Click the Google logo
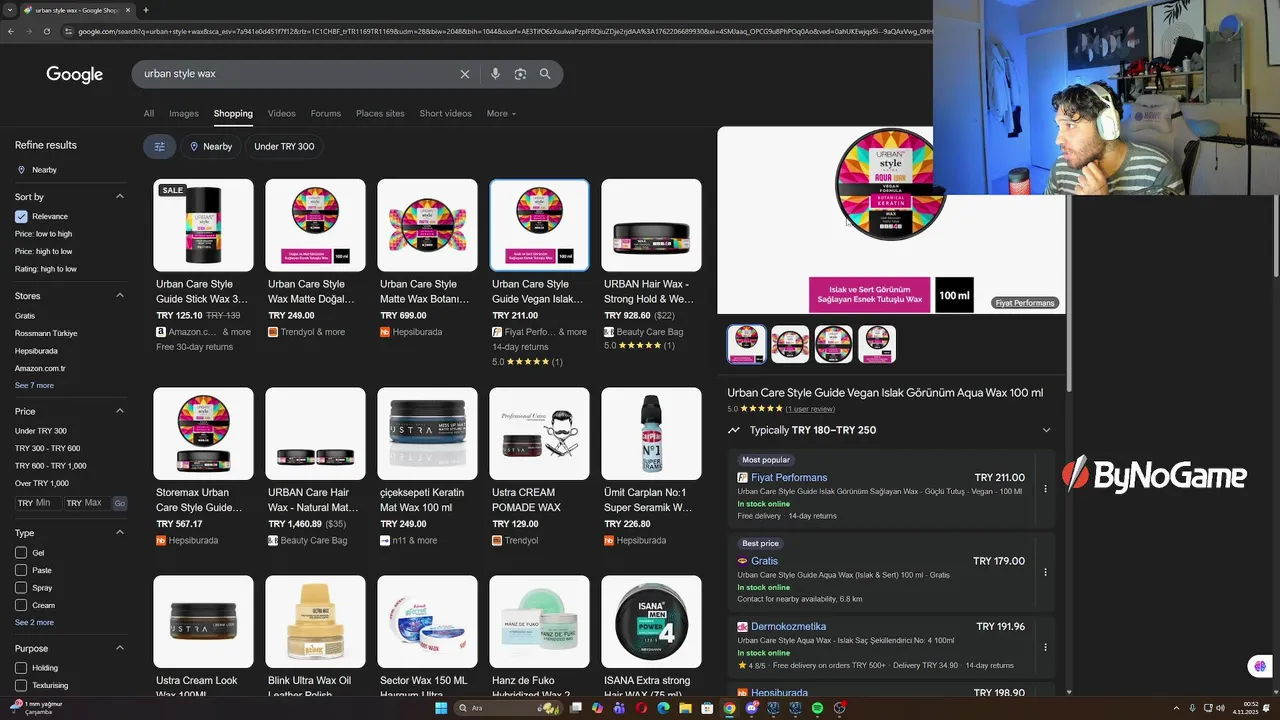The image size is (1280, 720). tap(74, 75)
